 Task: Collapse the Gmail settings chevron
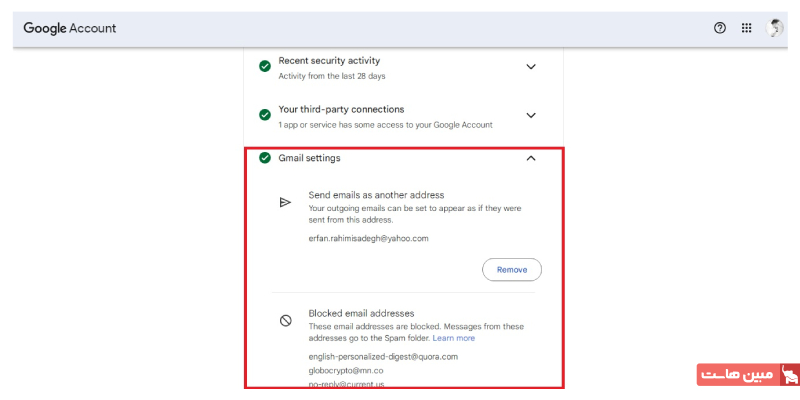click(x=531, y=158)
